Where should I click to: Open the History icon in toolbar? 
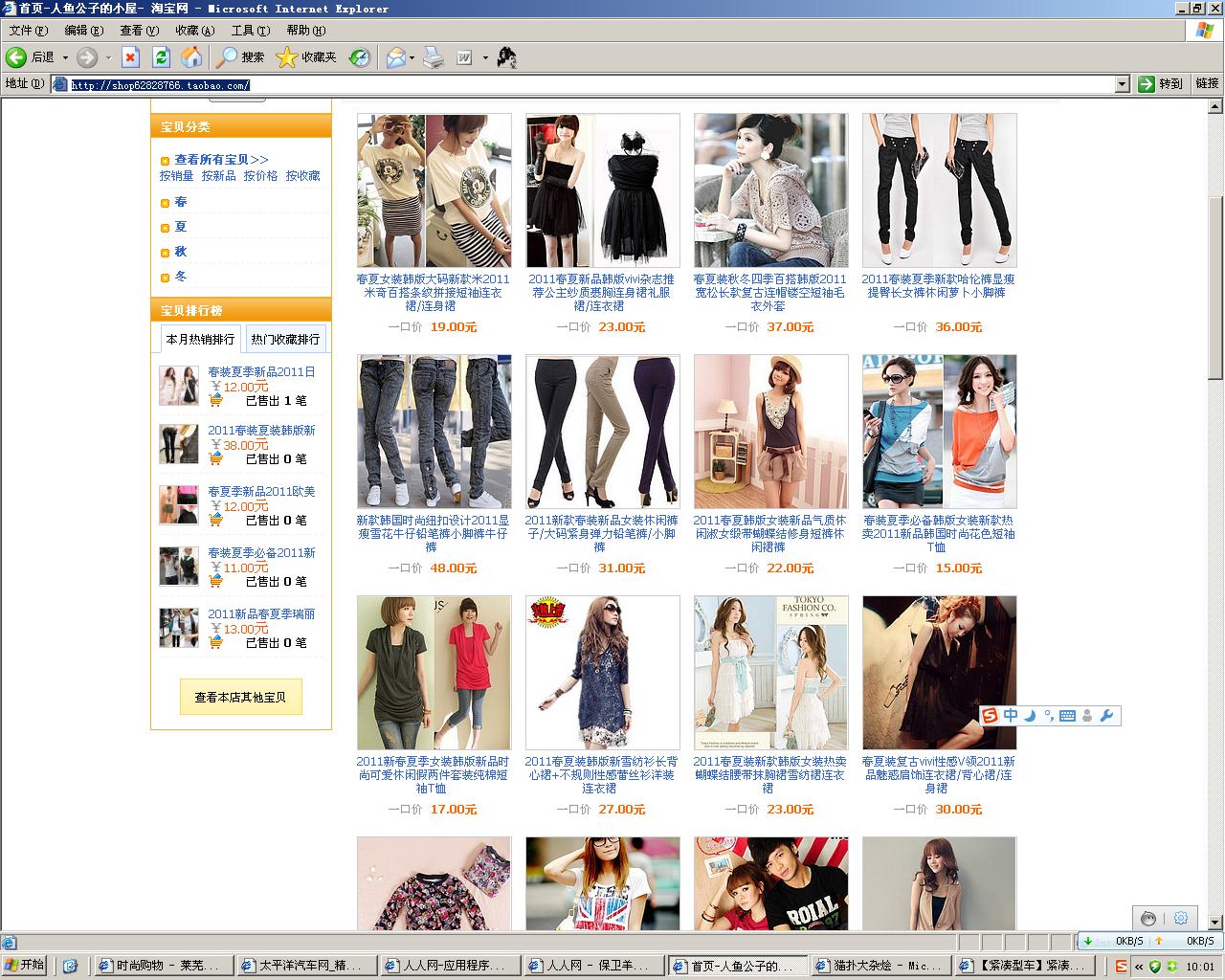point(359,57)
